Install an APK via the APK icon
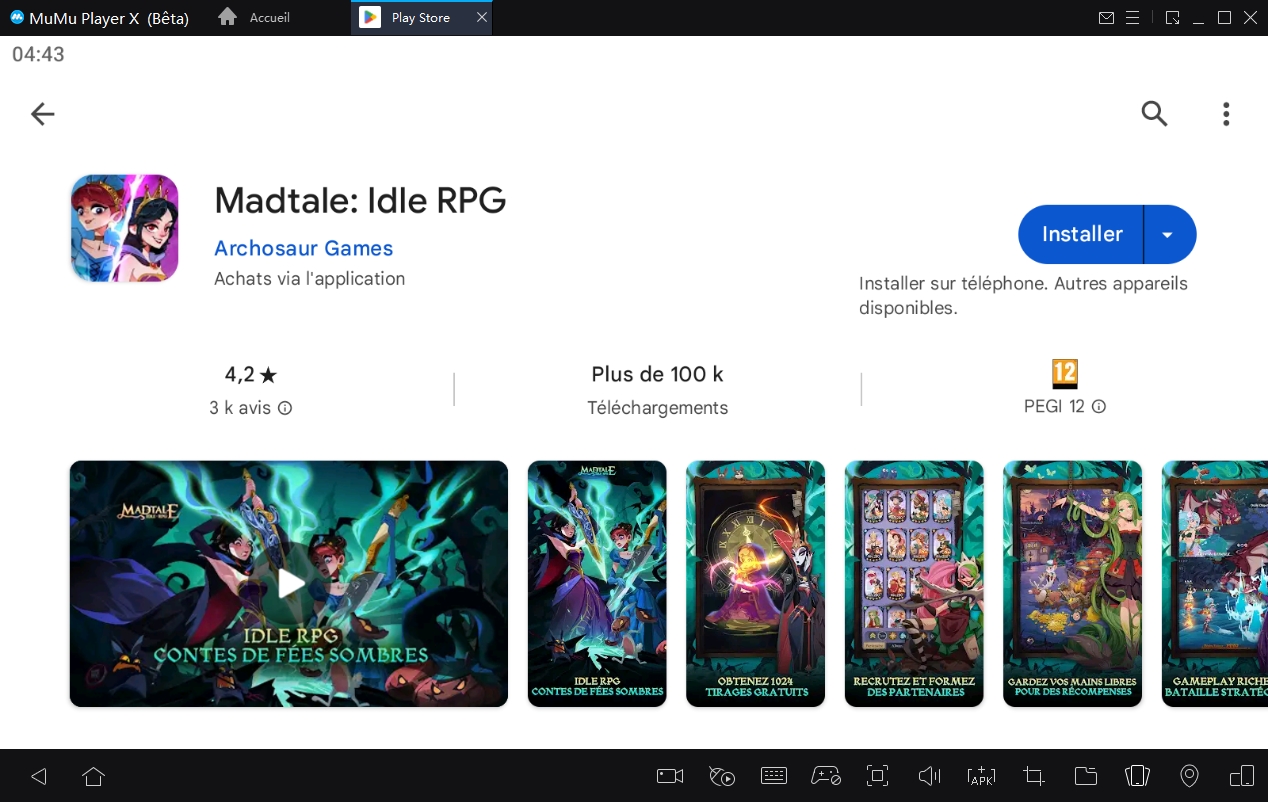Screen dimensions: 1268x802 pos(981,776)
